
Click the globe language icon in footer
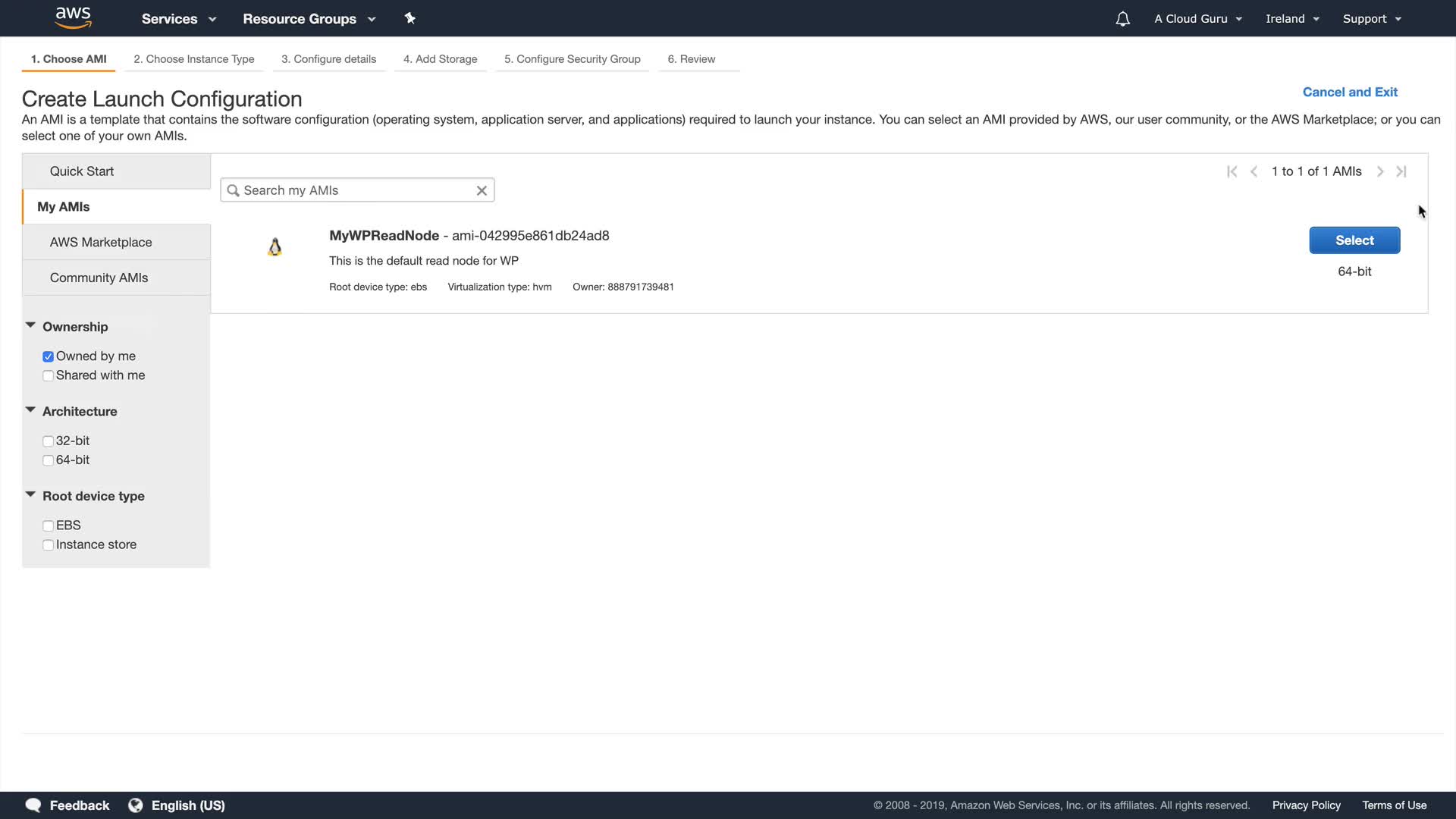coord(136,805)
